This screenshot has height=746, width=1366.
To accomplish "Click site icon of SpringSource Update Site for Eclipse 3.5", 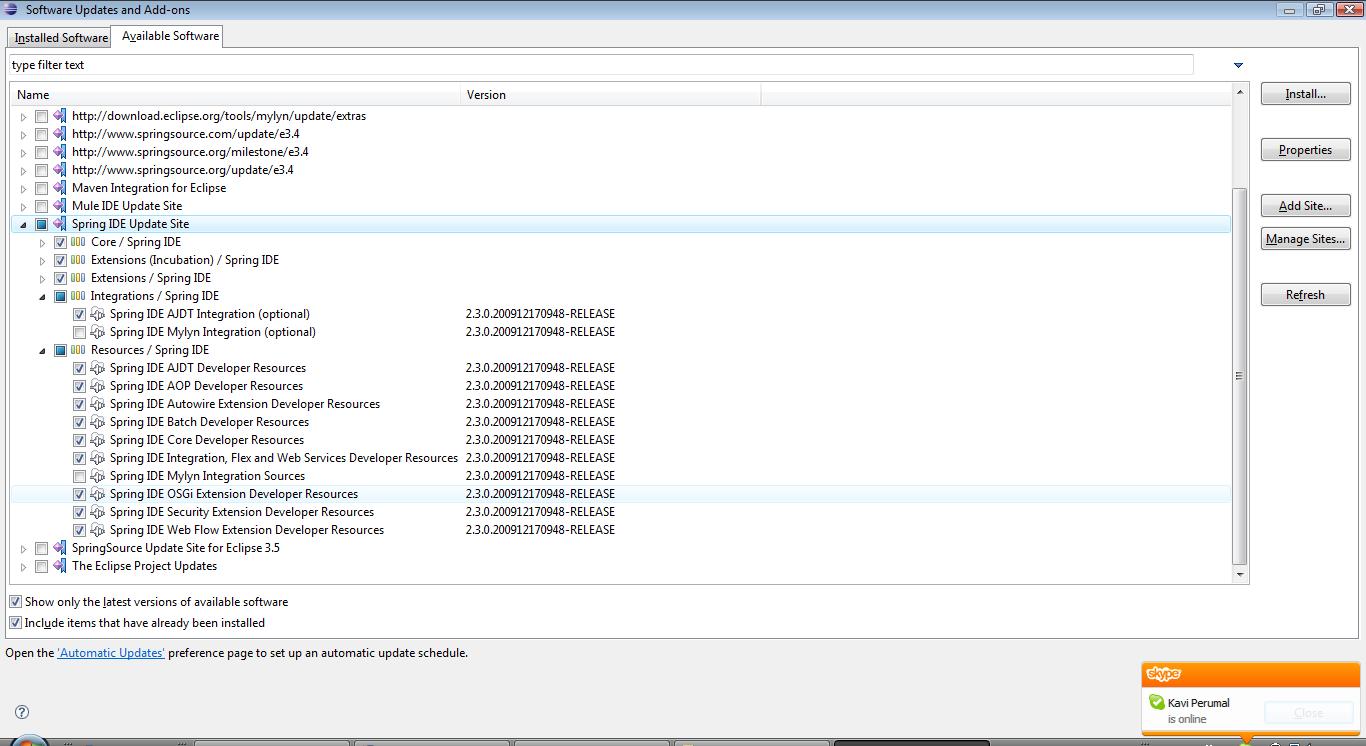I will click(x=60, y=548).
